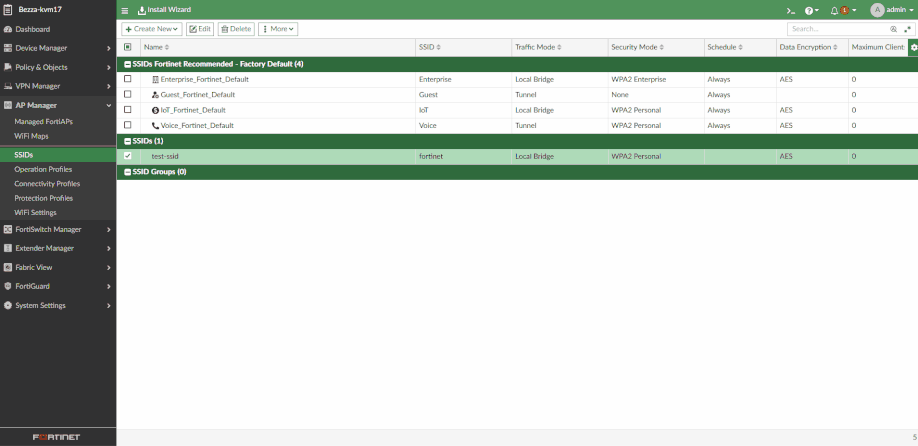Click the System Settings gear icon
This screenshot has width=918, height=446.
pos(8,306)
